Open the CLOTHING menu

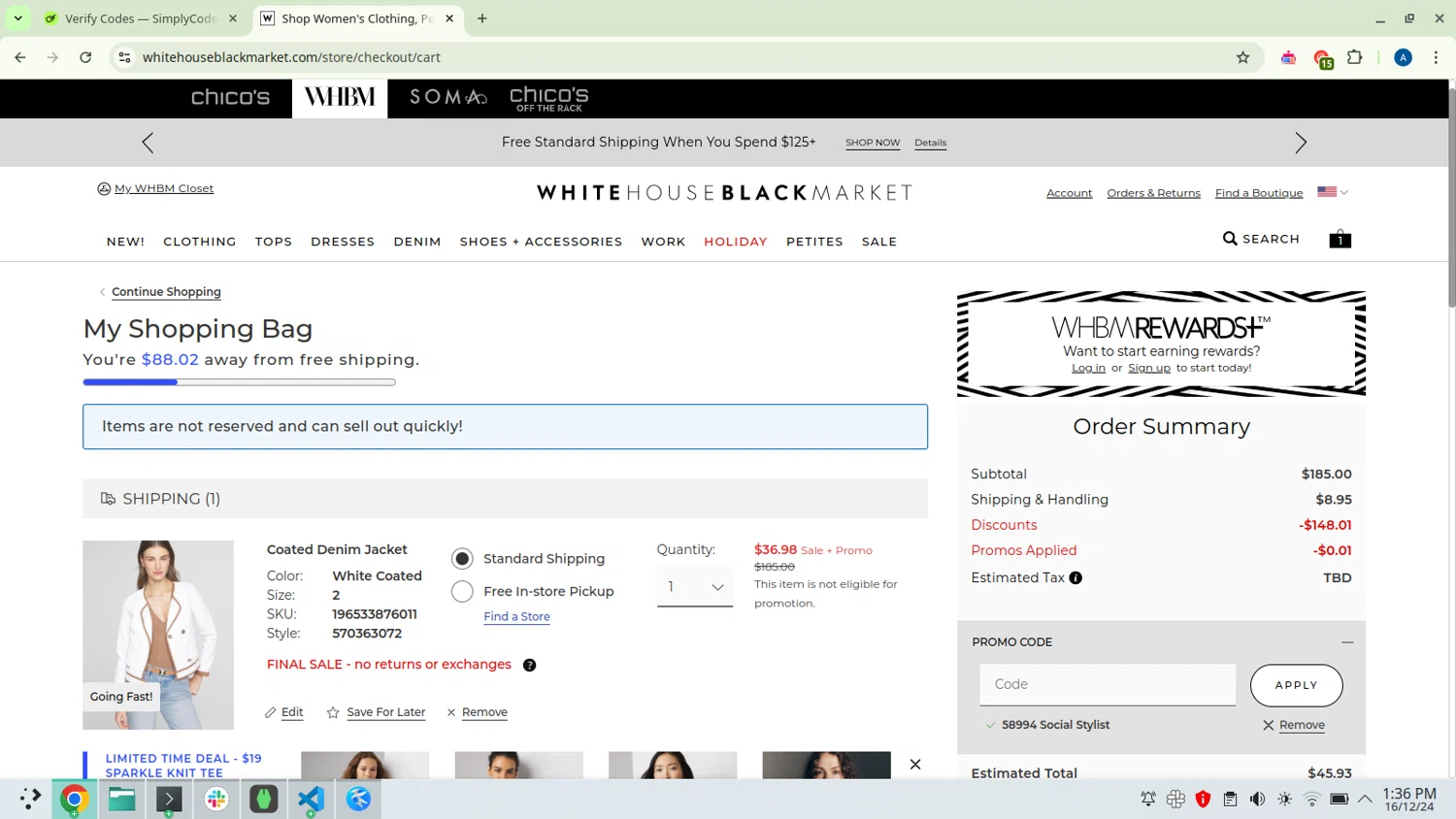200,242
